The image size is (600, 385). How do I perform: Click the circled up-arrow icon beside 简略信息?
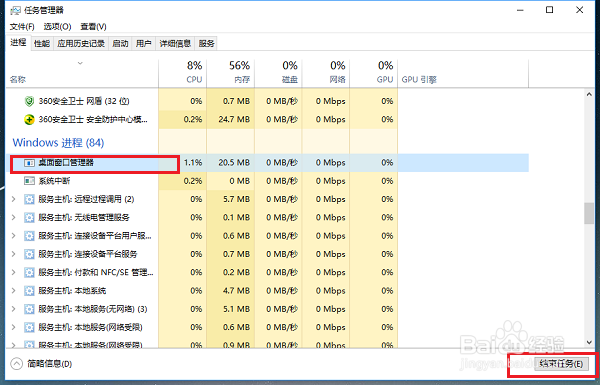point(16,364)
